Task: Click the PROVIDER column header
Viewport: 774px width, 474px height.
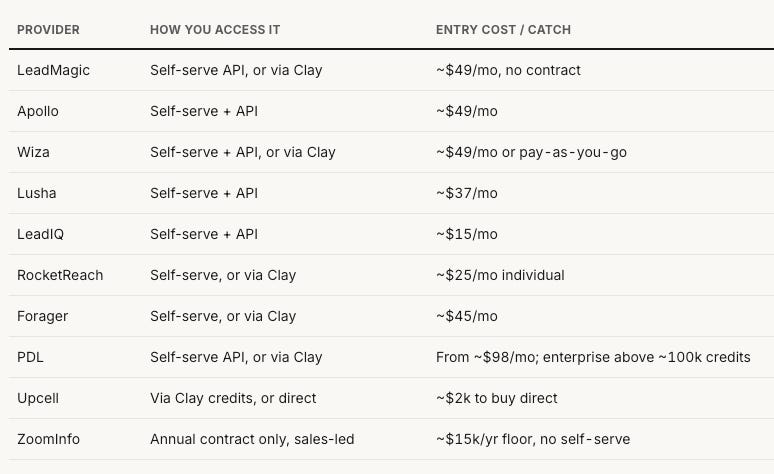Action: (x=48, y=30)
